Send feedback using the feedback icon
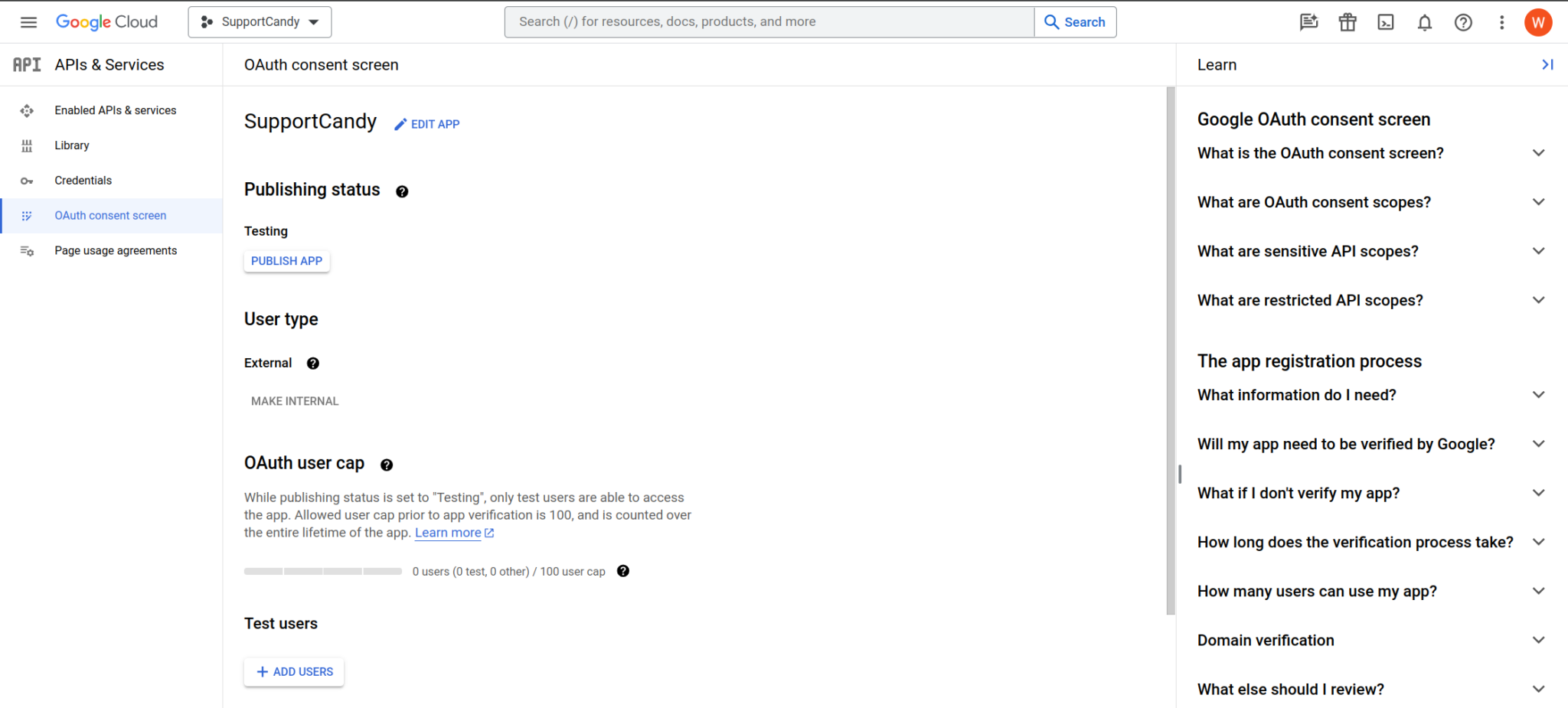This screenshot has height=708, width=1568. [1309, 22]
